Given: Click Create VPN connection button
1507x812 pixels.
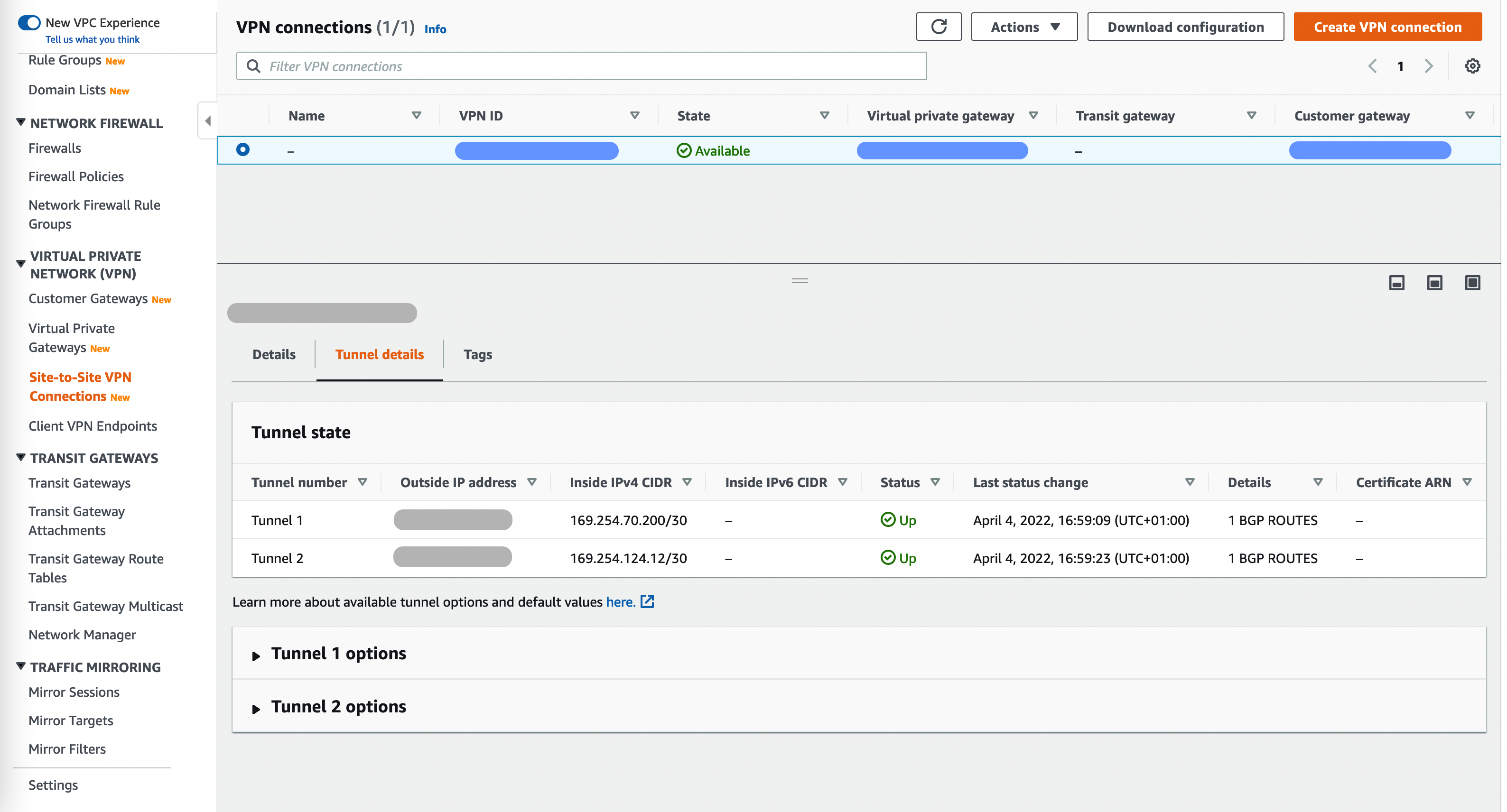Looking at the screenshot, I should (x=1387, y=27).
